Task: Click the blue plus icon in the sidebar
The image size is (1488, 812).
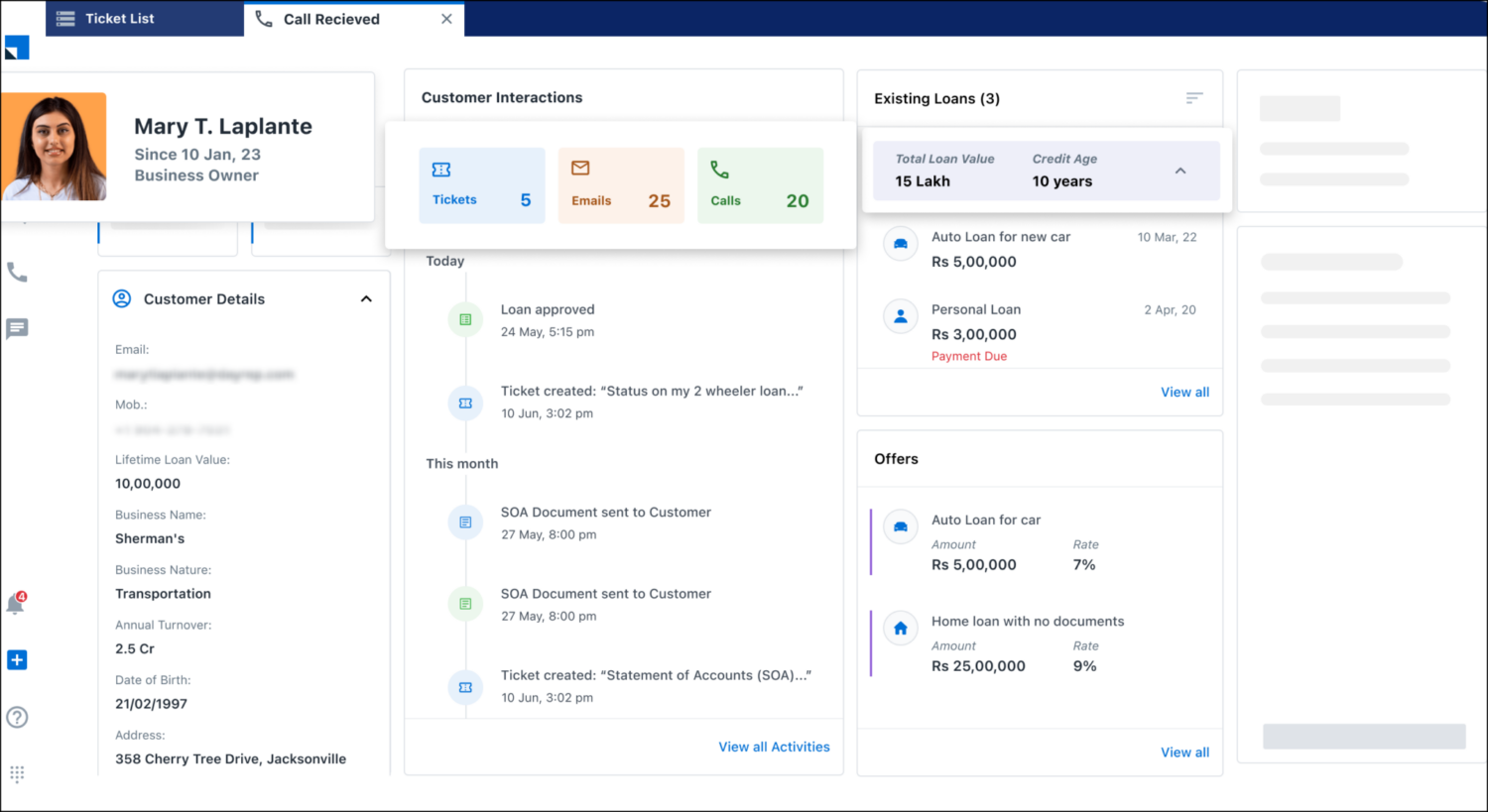Action: tap(16, 659)
